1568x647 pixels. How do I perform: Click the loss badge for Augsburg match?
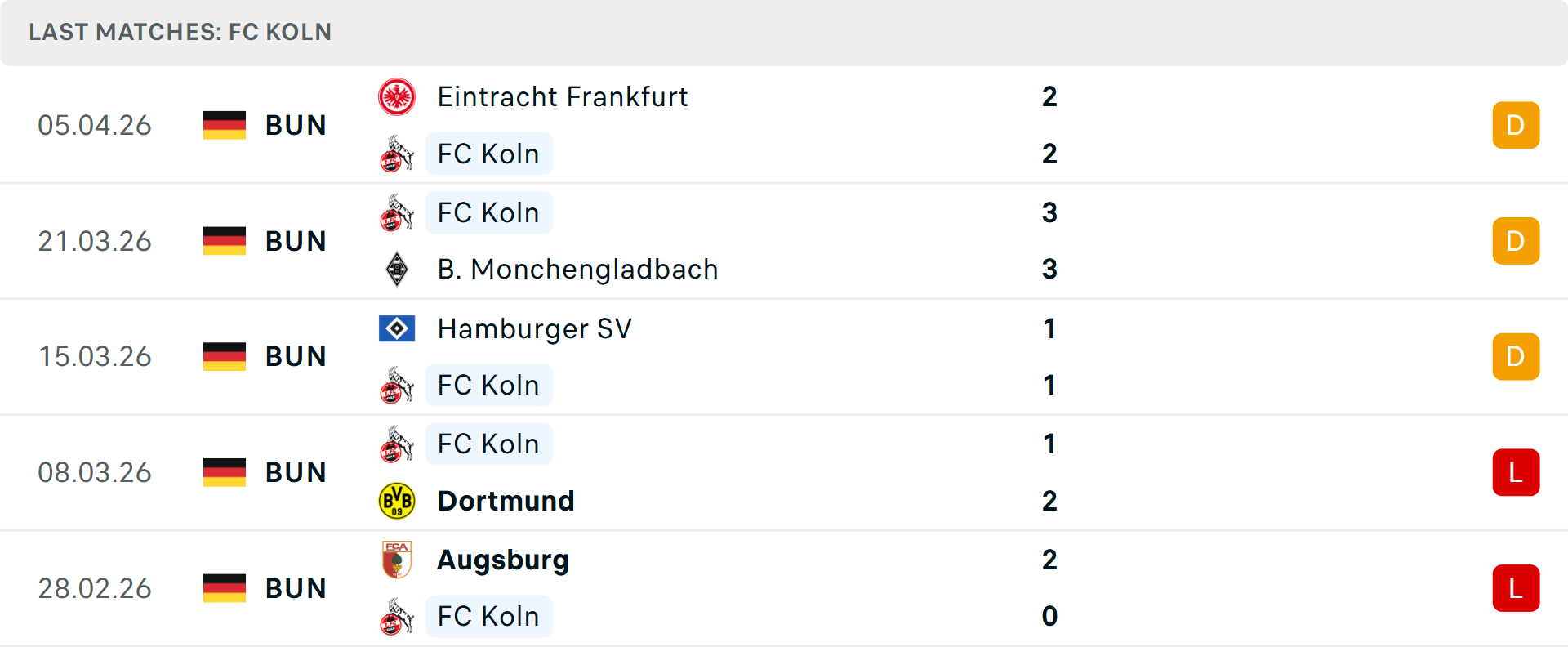[x=1515, y=588]
